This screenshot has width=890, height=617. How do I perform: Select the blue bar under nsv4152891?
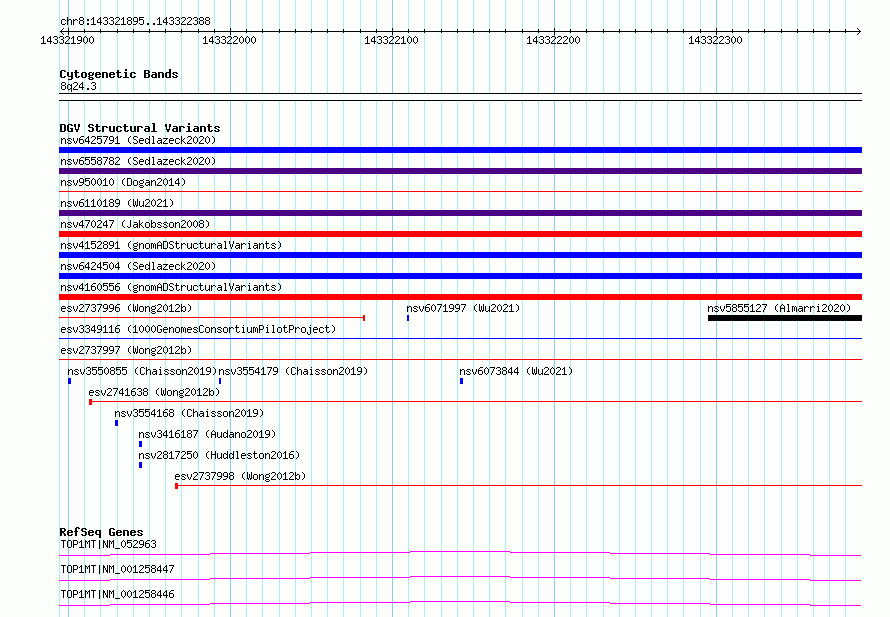(460, 255)
